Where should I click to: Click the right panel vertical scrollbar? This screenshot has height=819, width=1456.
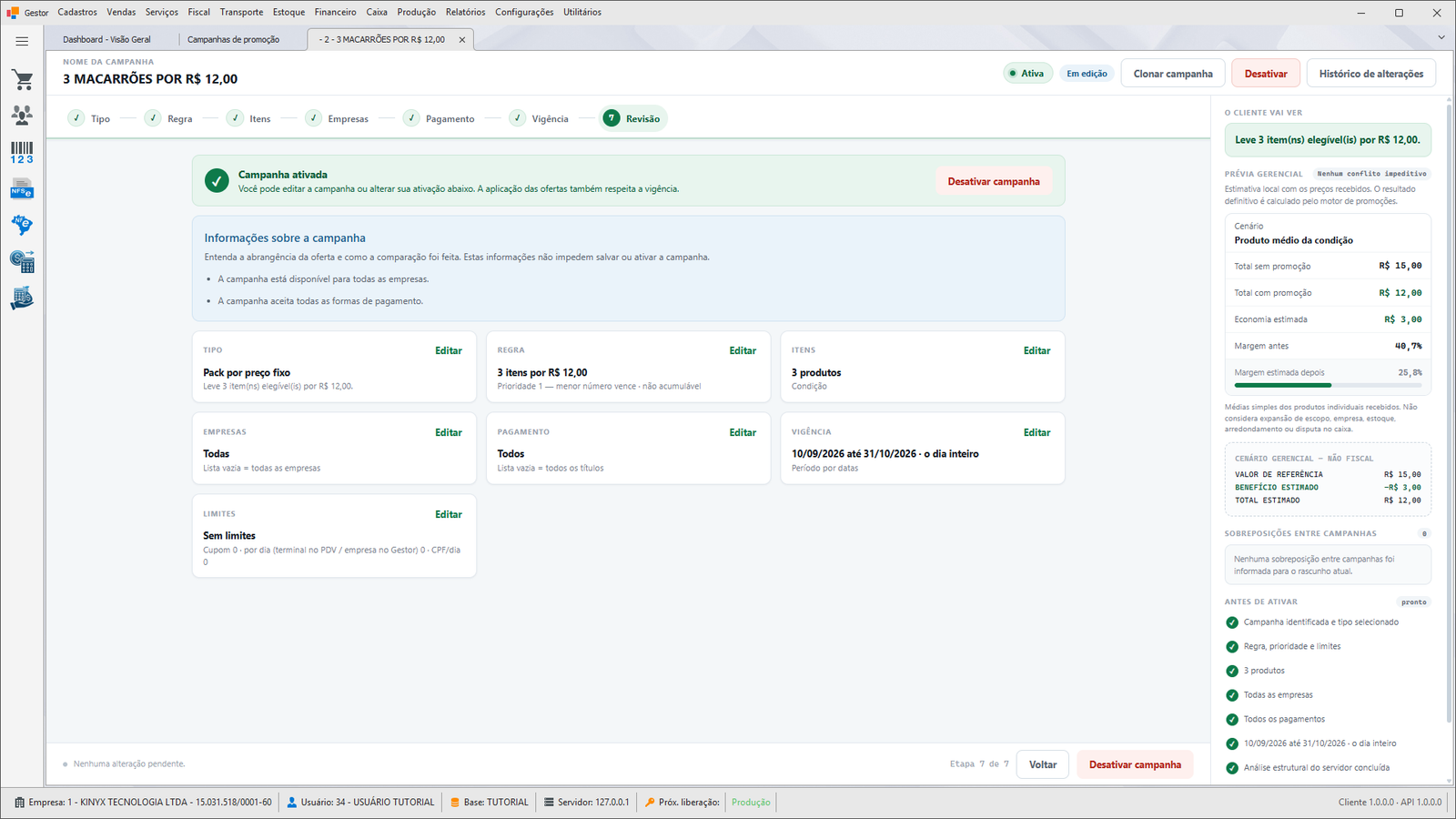(x=1450, y=414)
